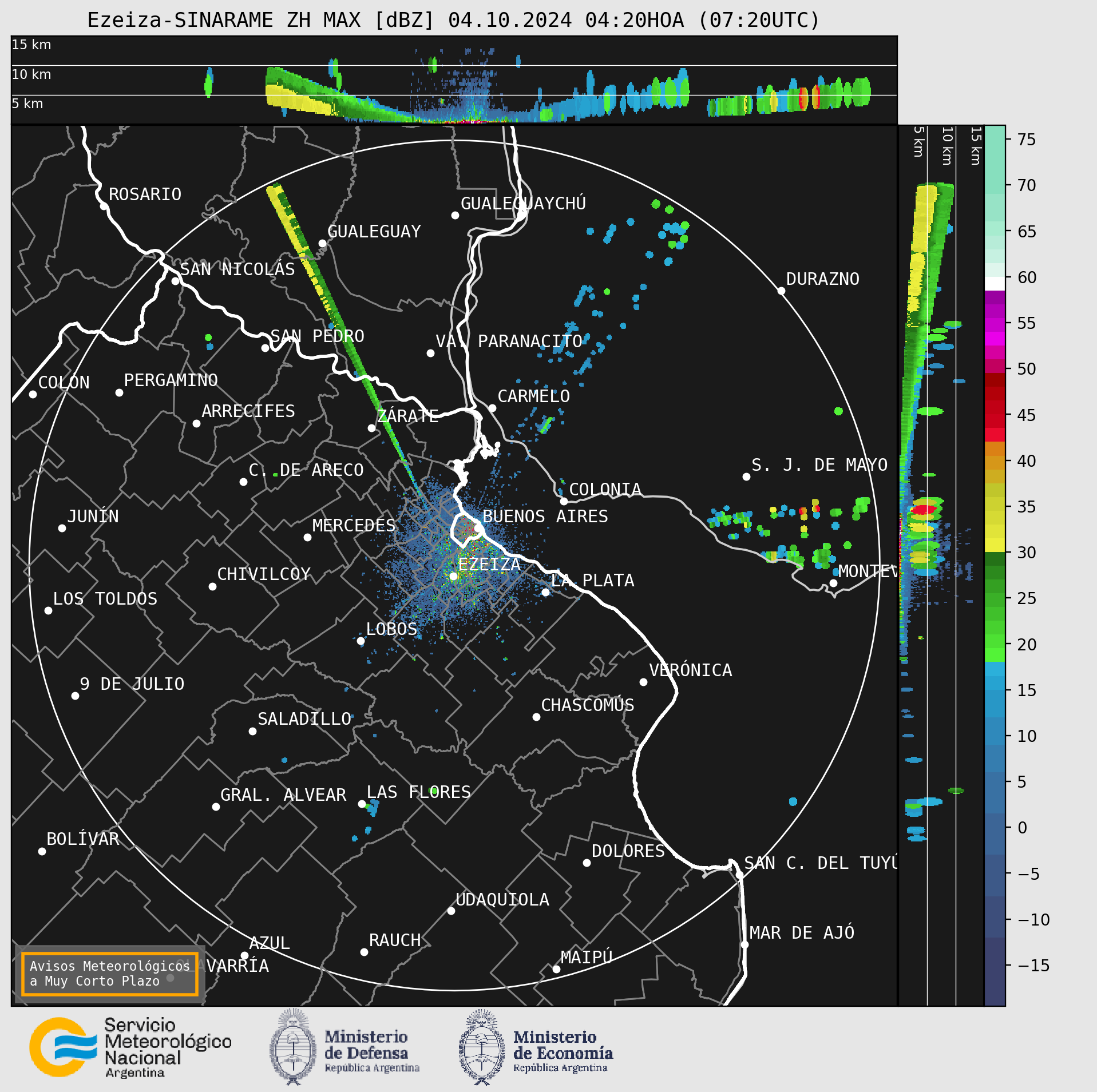
Task: Click the 10 km label in top cross-section
Action: coord(31,74)
